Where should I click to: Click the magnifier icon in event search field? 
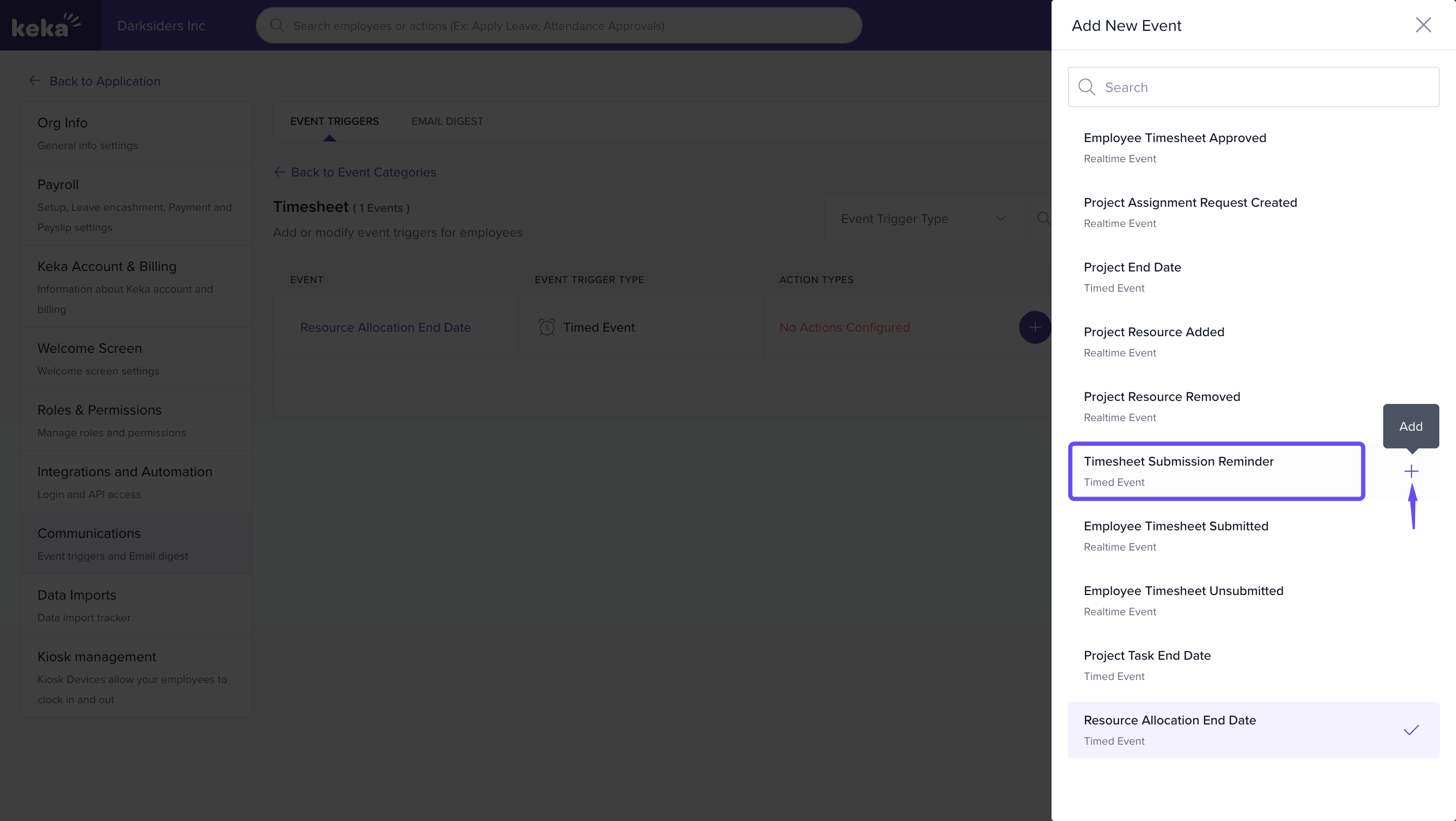1086,87
